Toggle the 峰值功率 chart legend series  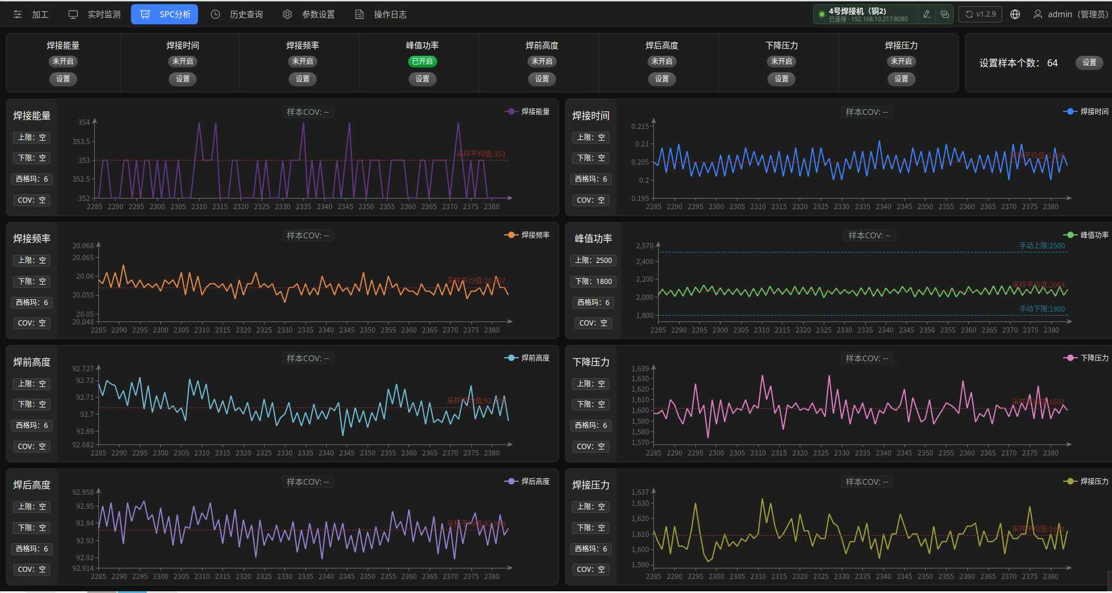(x=1086, y=235)
